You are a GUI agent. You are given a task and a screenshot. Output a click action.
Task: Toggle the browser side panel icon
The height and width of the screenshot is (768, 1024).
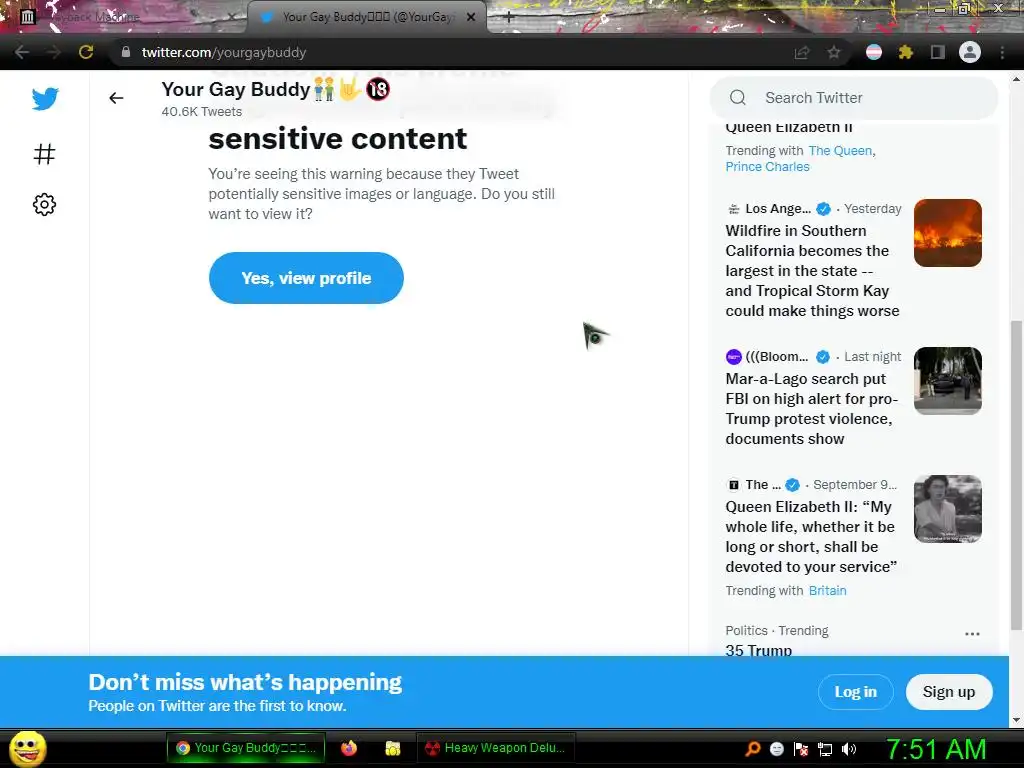tap(938, 52)
